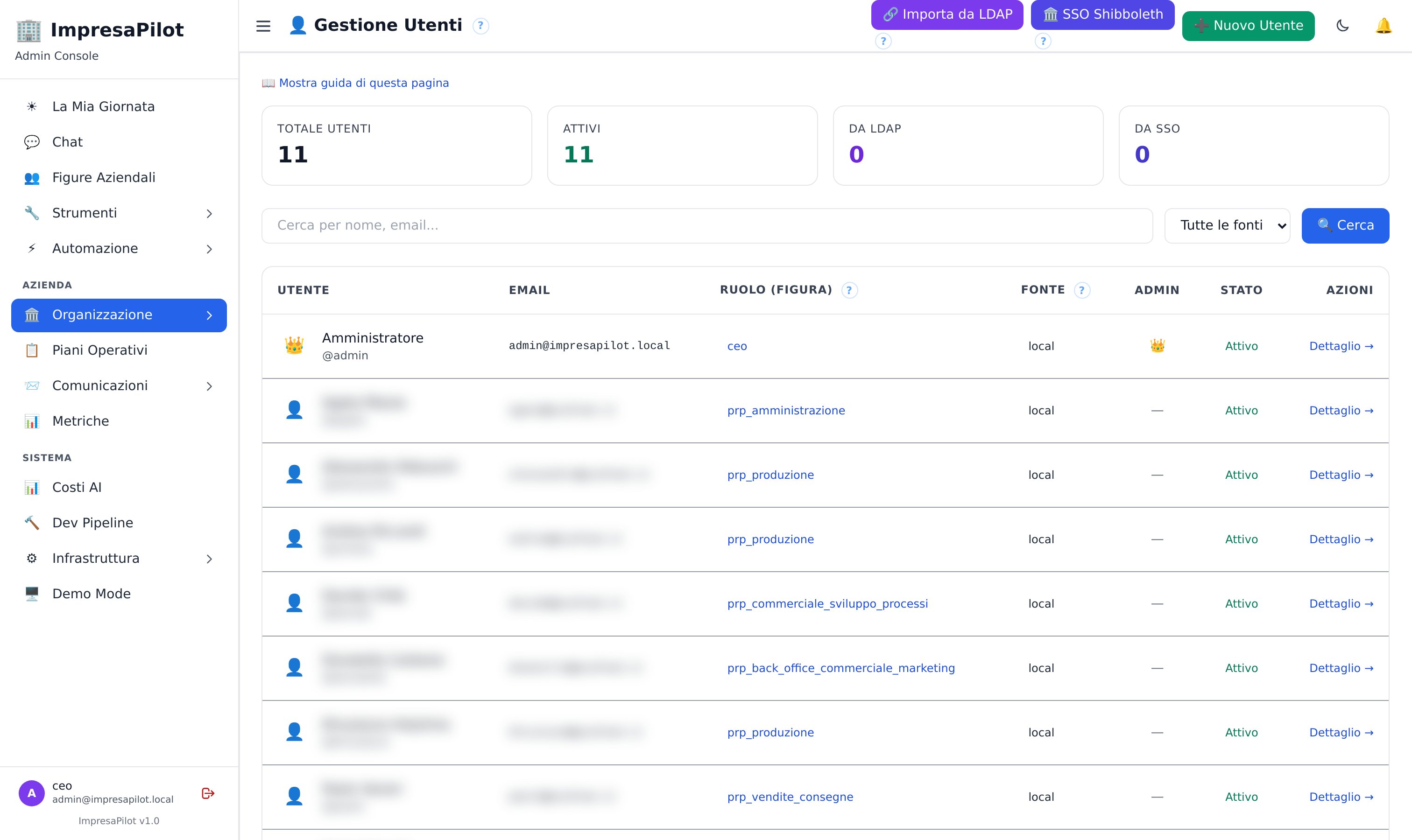1412x840 pixels.
Task: Click the help icon under Importa da LDAP
Action: [883, 42]
